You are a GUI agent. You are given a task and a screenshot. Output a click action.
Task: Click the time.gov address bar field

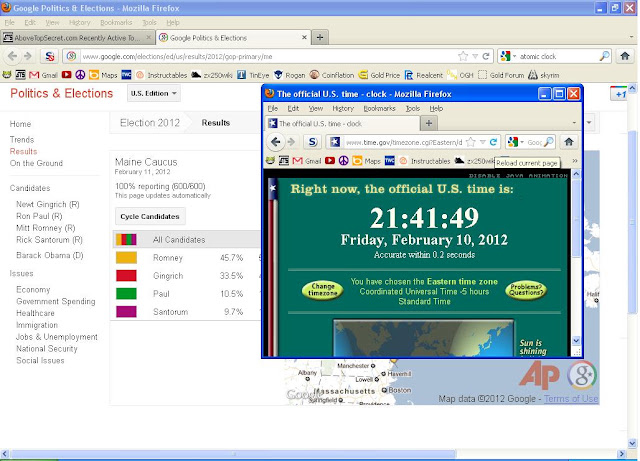tap(404, 142)
